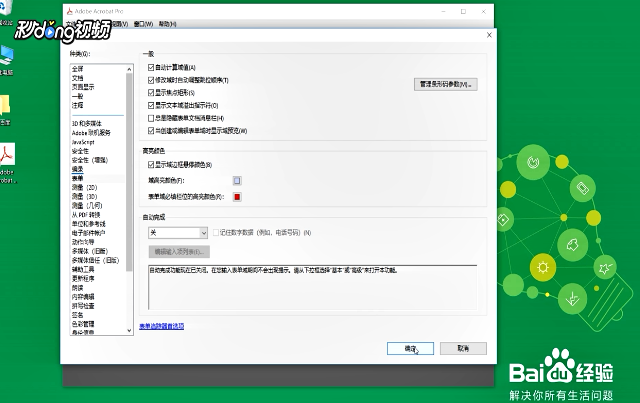The width and height of the screenshot is (640, 403).
Task: Select 色彩管理 category
Action: tap(83, 324)
